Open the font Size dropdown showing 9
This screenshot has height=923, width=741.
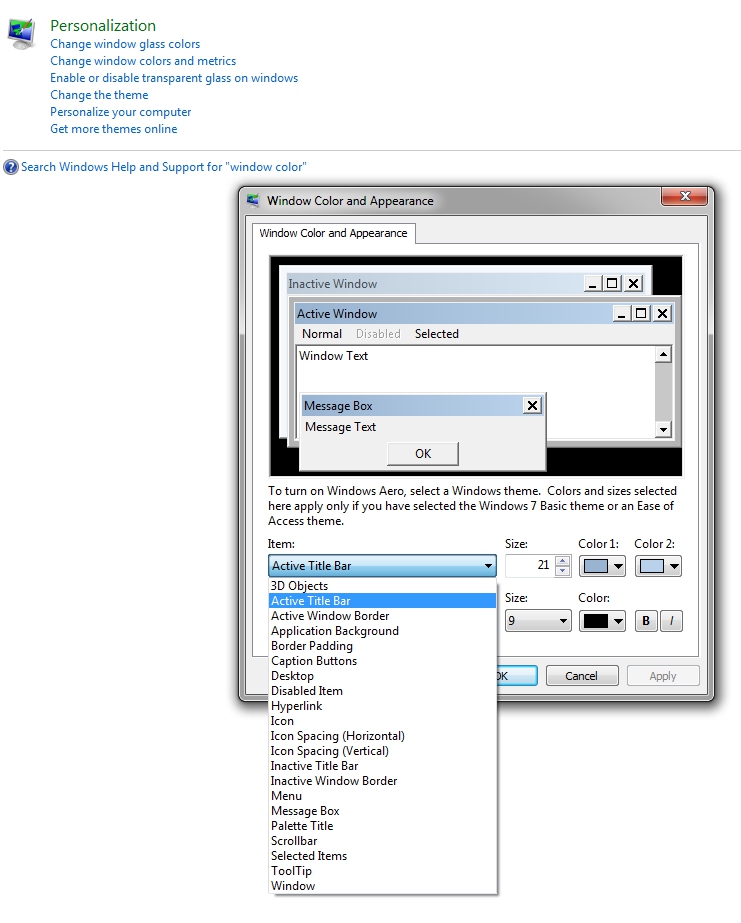(x=538, y=621)
